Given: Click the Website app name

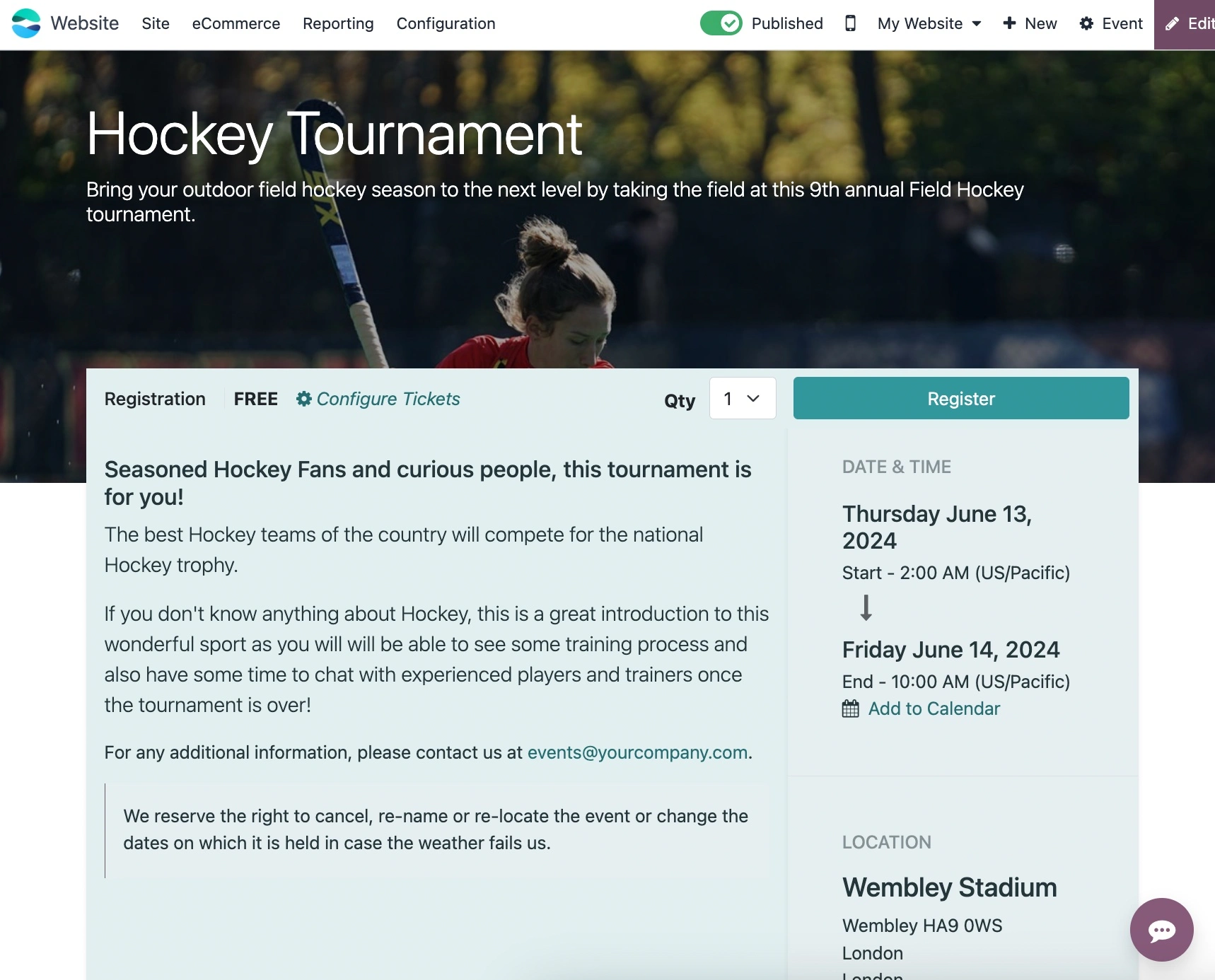Looking at the screenshot, I should point(85,23).
